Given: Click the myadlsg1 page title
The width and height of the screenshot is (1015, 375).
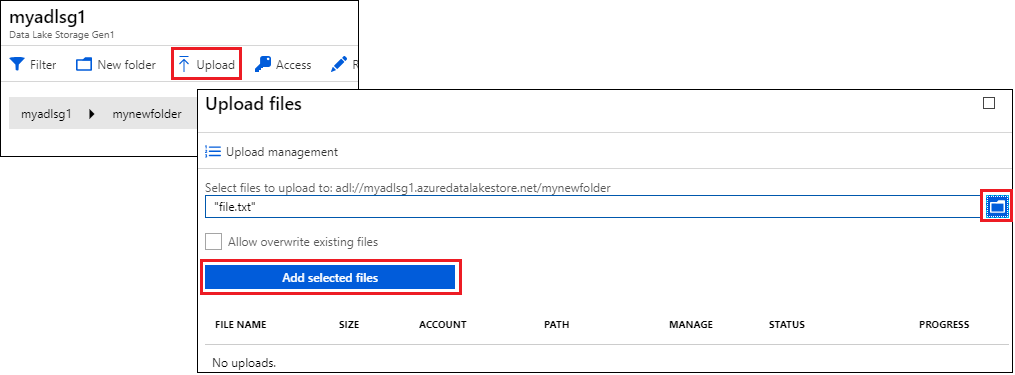Looking at the screenshot, I should tap(47, 17).
